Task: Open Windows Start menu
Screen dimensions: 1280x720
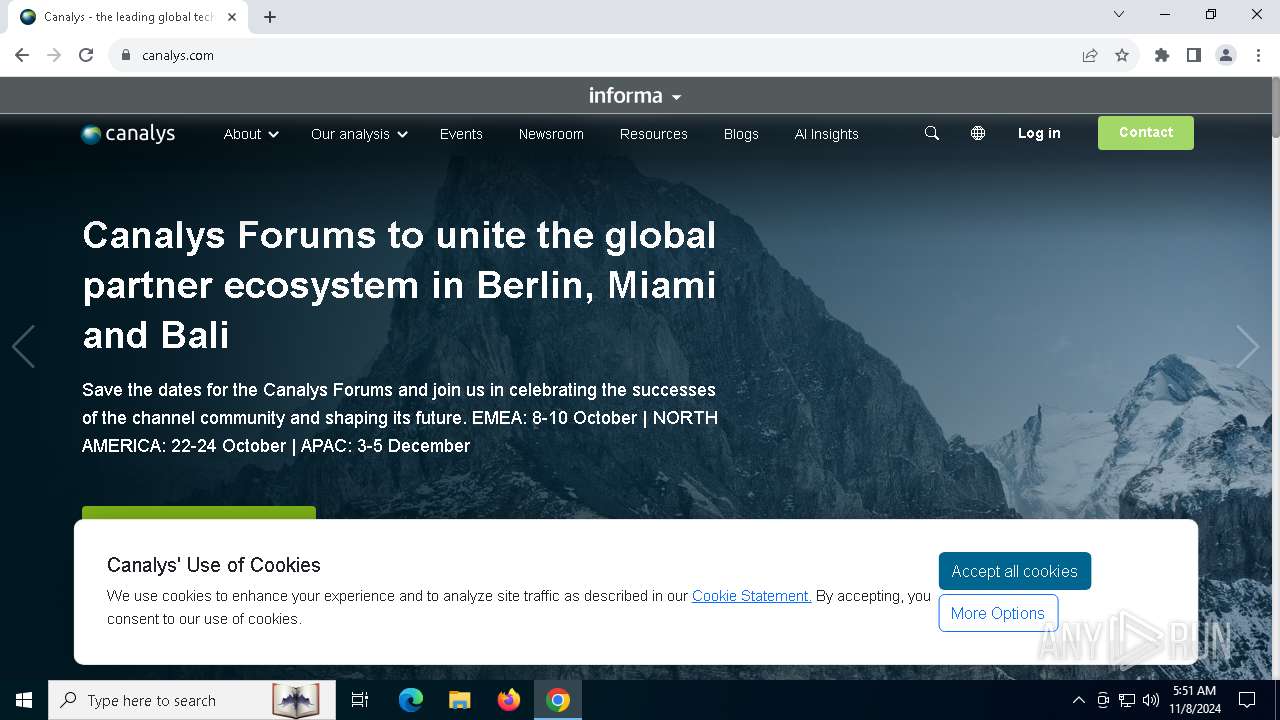Action: pyautogui.click(x=24, y=700)
